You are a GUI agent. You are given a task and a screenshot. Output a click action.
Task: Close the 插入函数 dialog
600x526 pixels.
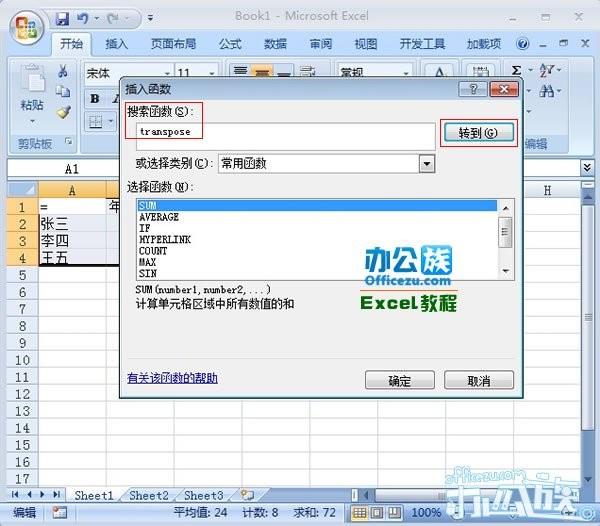pyautogui.click(x=504, y=89)
